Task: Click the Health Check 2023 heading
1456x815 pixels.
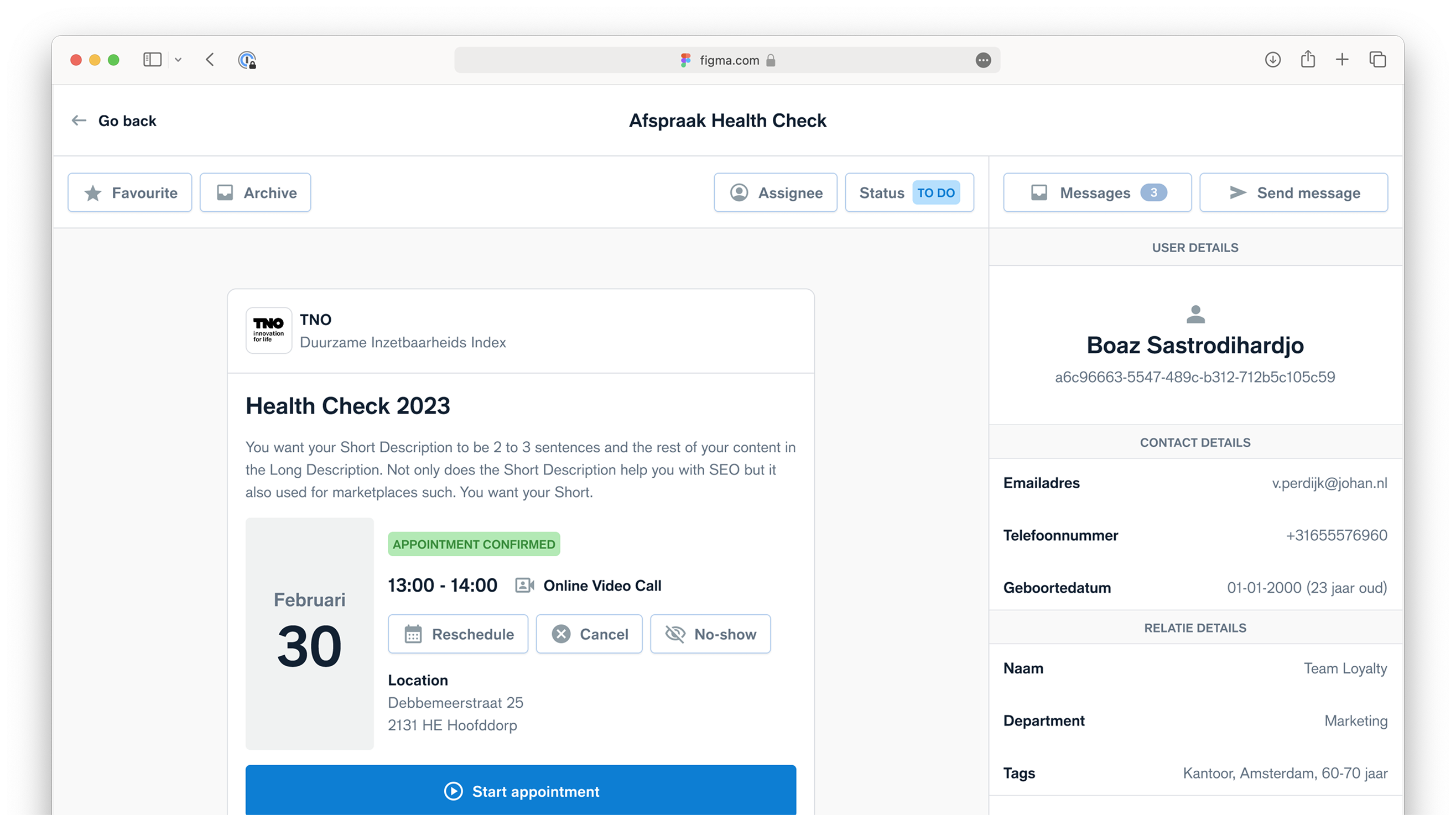Action: coord(347,405)
